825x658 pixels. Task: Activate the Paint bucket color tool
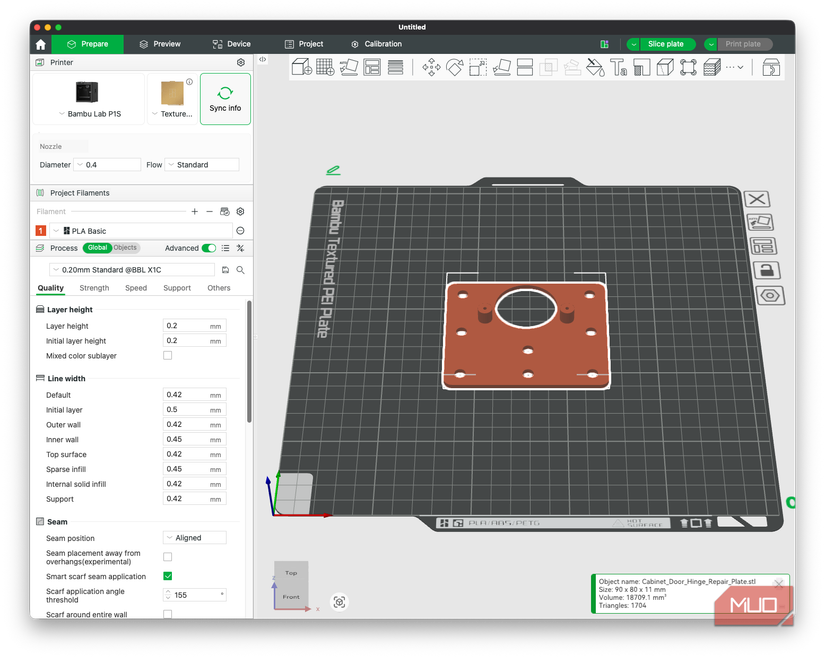tap(595, 67)
